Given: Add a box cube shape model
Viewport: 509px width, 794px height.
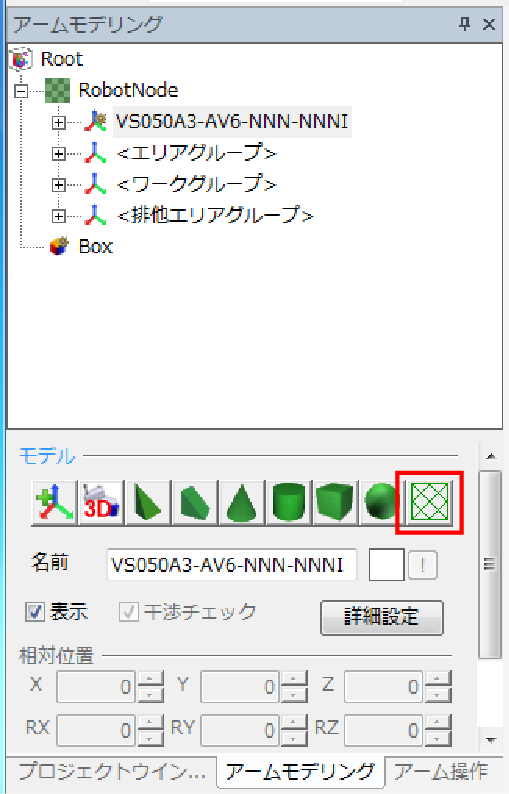Looking at the screenshot, I should (x=334, y=503).
